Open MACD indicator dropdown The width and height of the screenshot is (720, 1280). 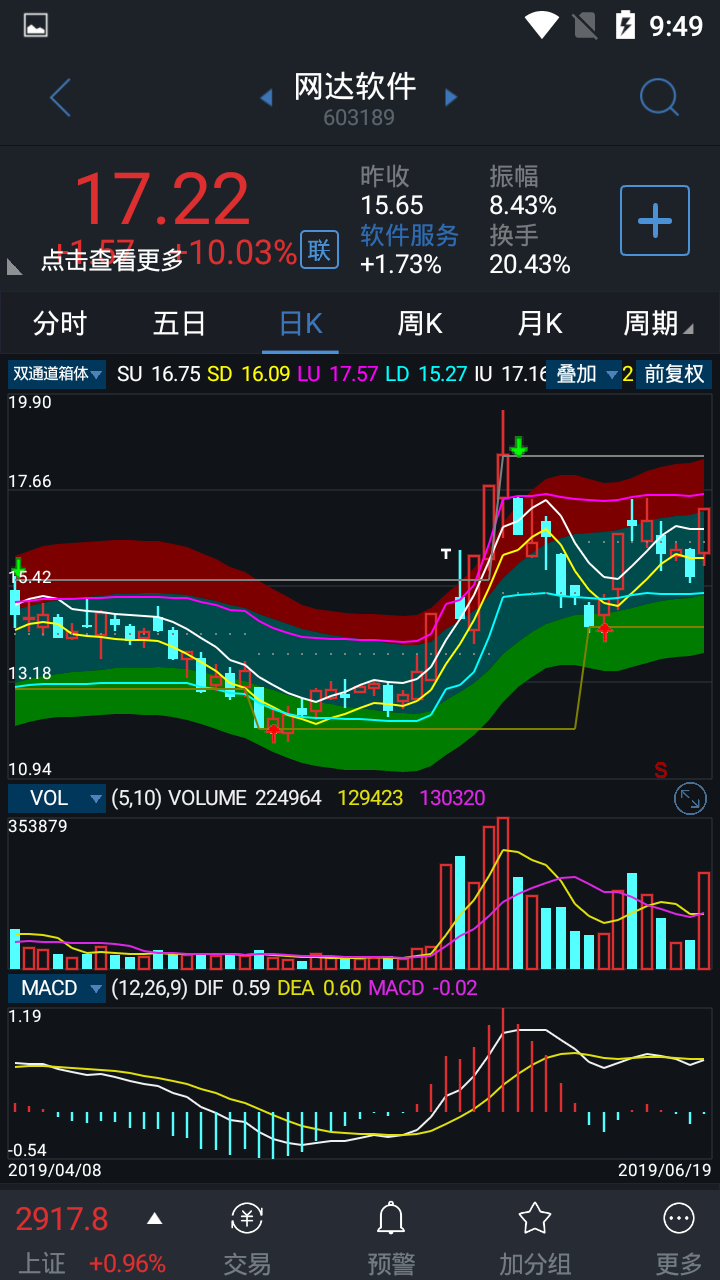coord(57,988)
